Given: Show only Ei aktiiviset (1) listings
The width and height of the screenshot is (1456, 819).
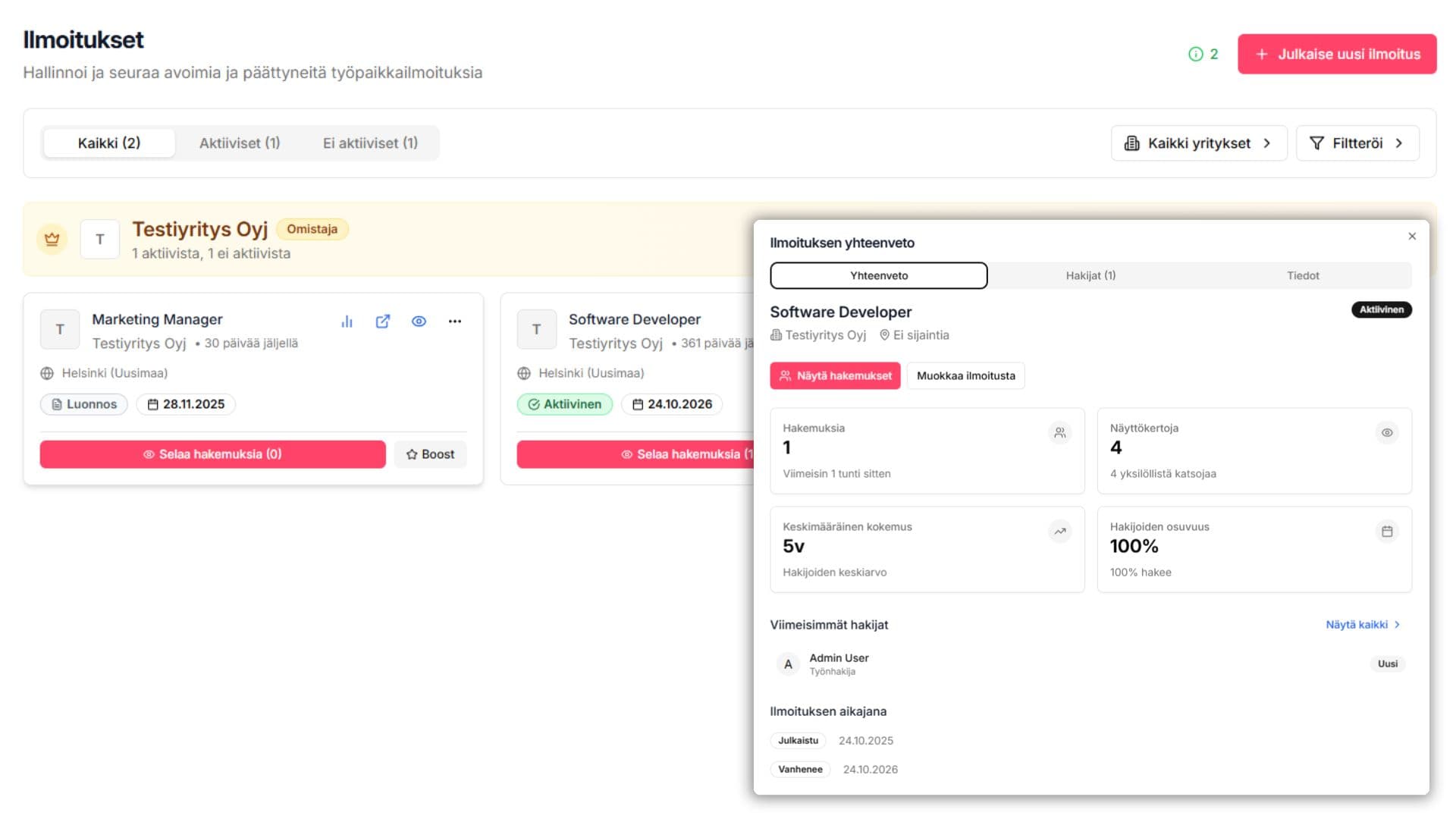Looking at the screenshot, I should coord(370,143).
